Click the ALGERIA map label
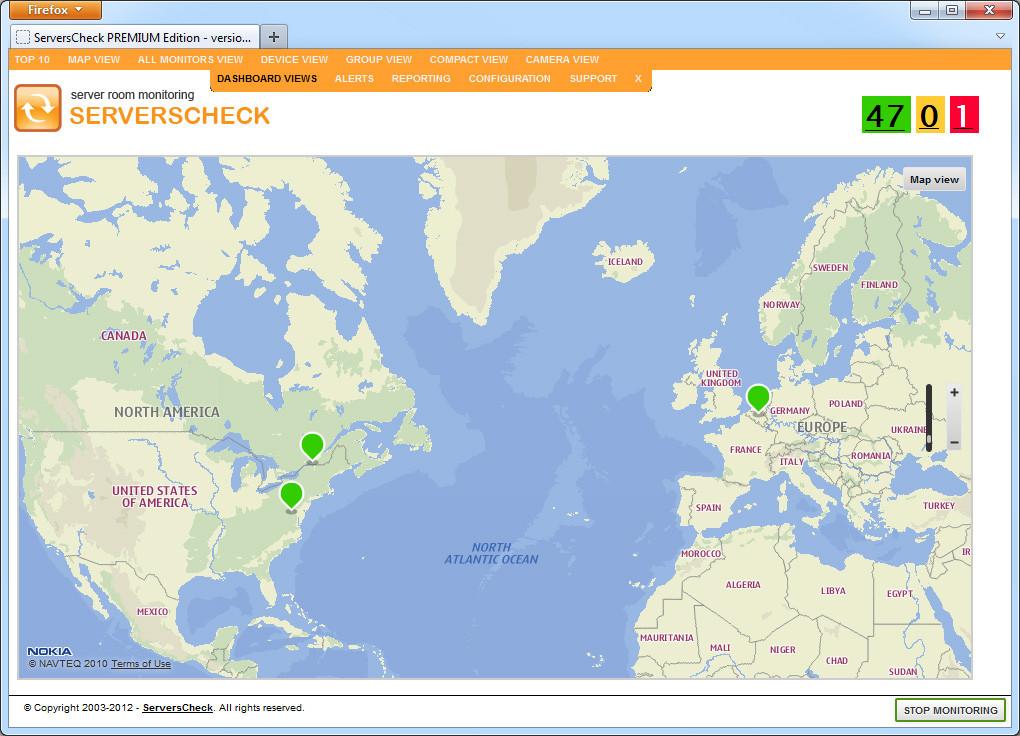This screenshot has height=736, width=1020. 743,584
